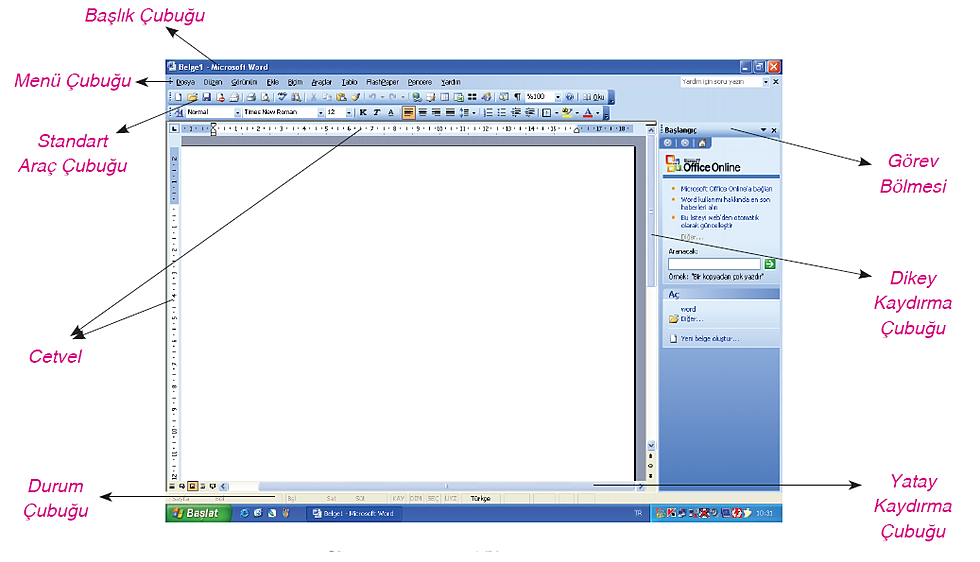Click 'Yeni belge oluştur...' link in task pane
The height and width of the screenshot is (562, 980).
[x=709, y=339]
